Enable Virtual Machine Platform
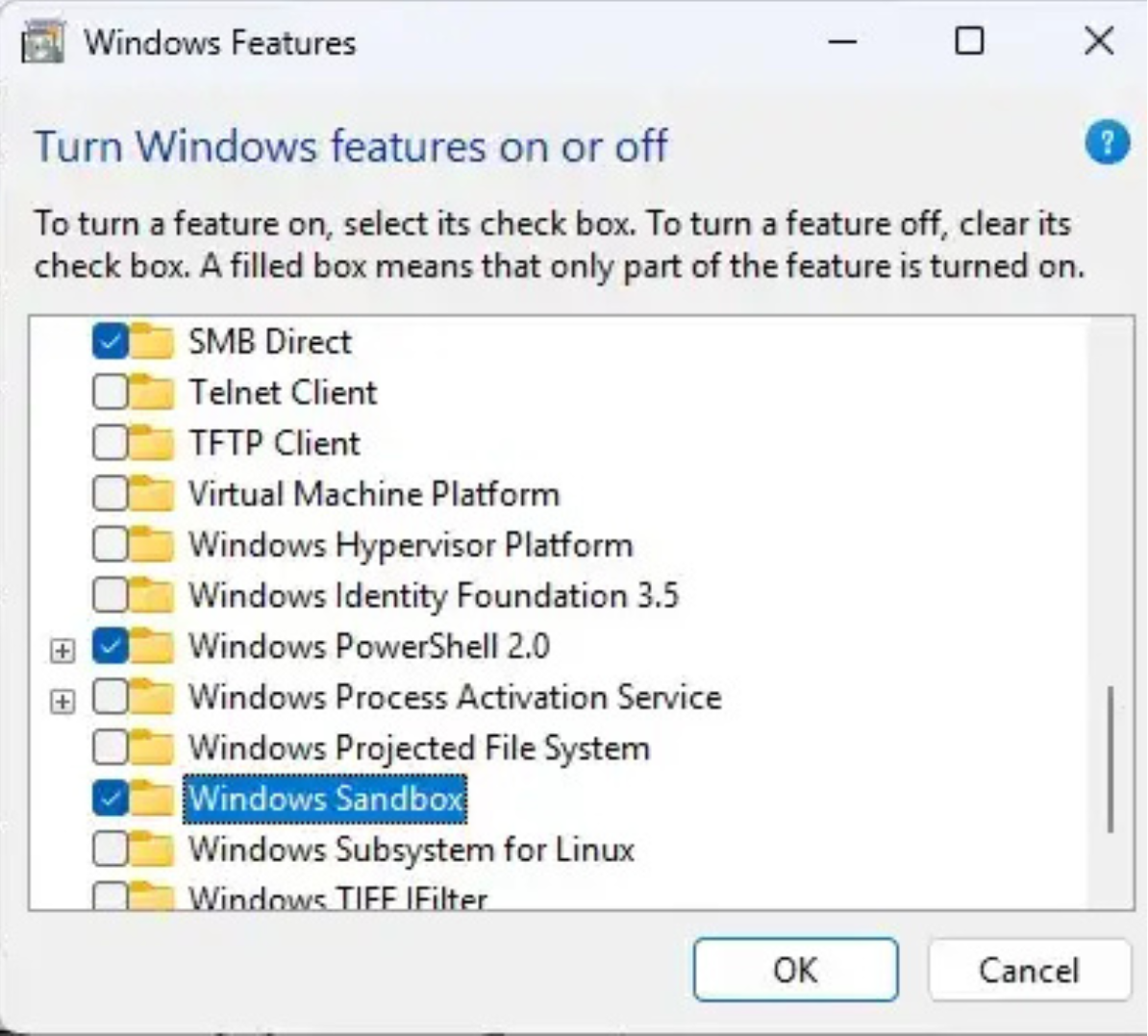This screenshot has width=1148, height=1036. [109, 494]
